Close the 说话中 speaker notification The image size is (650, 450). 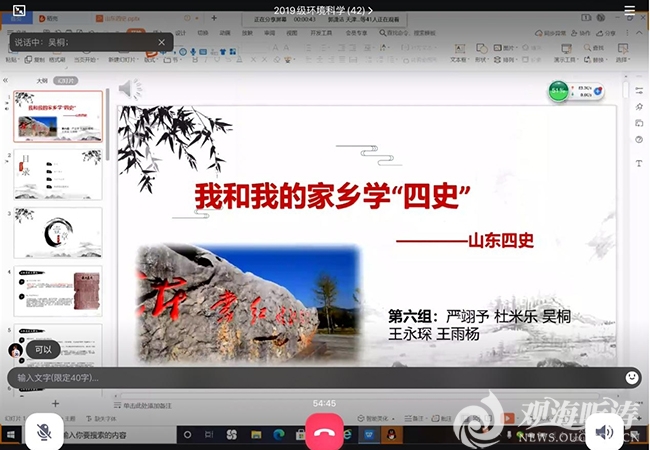[162, 42]
